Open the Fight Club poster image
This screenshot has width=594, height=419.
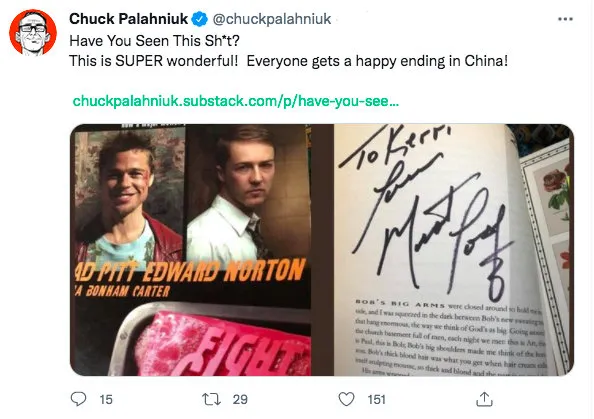click(x=191, y=250)
